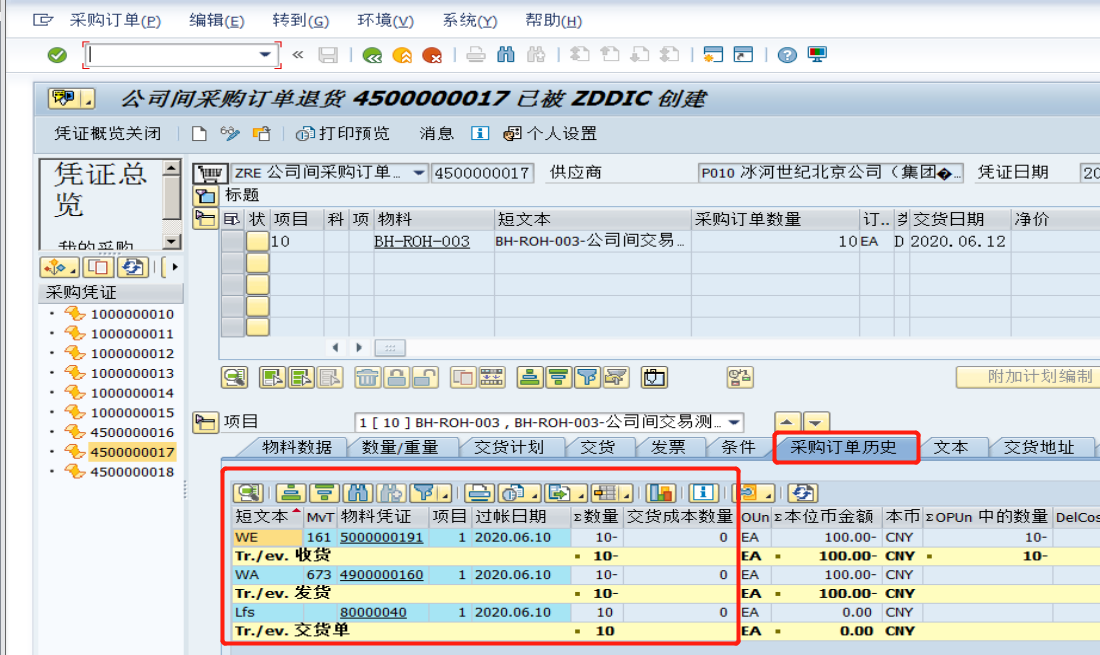This screenshot has height=655, width=1100.
Task: Click the 凭证概览关闭 button
Action: 107,133
